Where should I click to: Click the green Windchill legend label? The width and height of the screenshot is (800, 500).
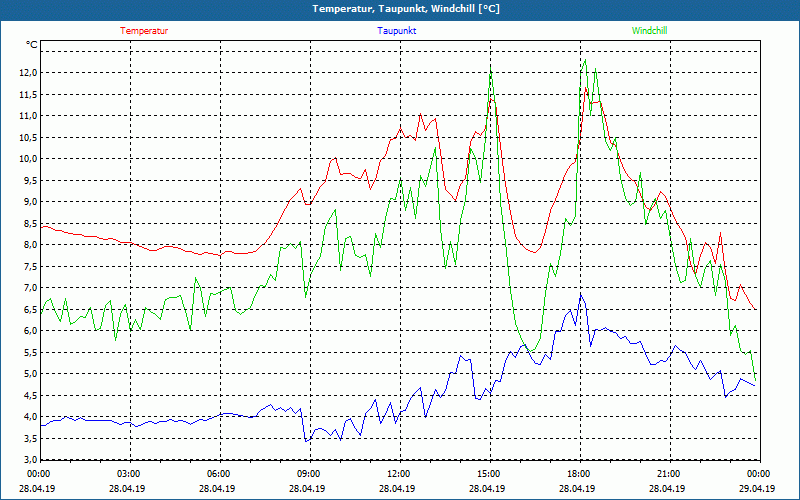click(x=649, y=31)
